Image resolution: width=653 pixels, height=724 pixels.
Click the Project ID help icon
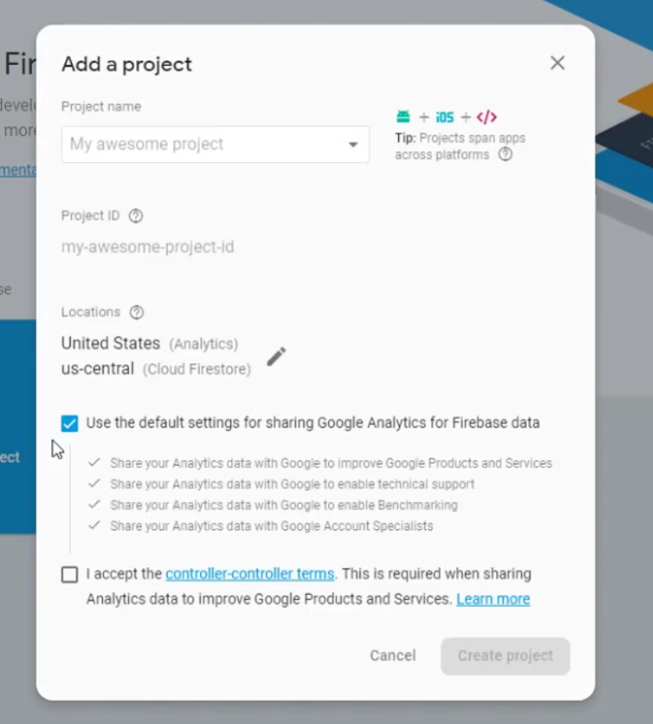136,216
